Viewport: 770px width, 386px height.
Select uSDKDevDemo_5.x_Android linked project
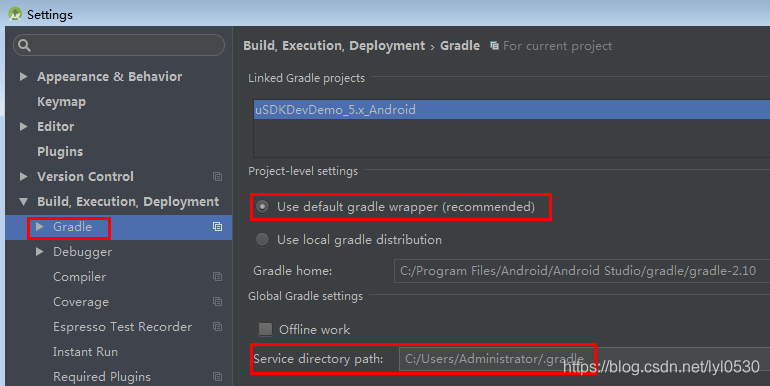click(512, 110)
